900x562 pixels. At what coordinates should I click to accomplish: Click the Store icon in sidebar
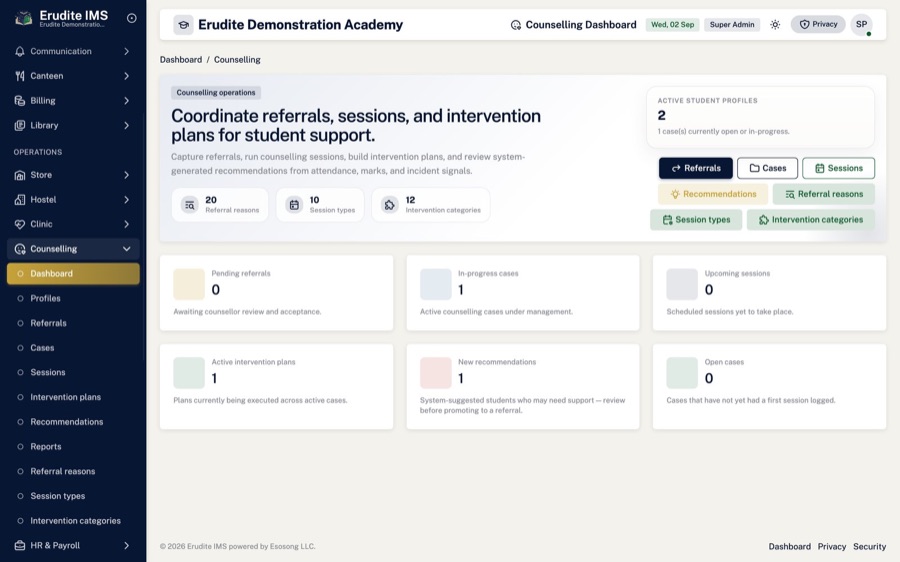coord(20,175)
